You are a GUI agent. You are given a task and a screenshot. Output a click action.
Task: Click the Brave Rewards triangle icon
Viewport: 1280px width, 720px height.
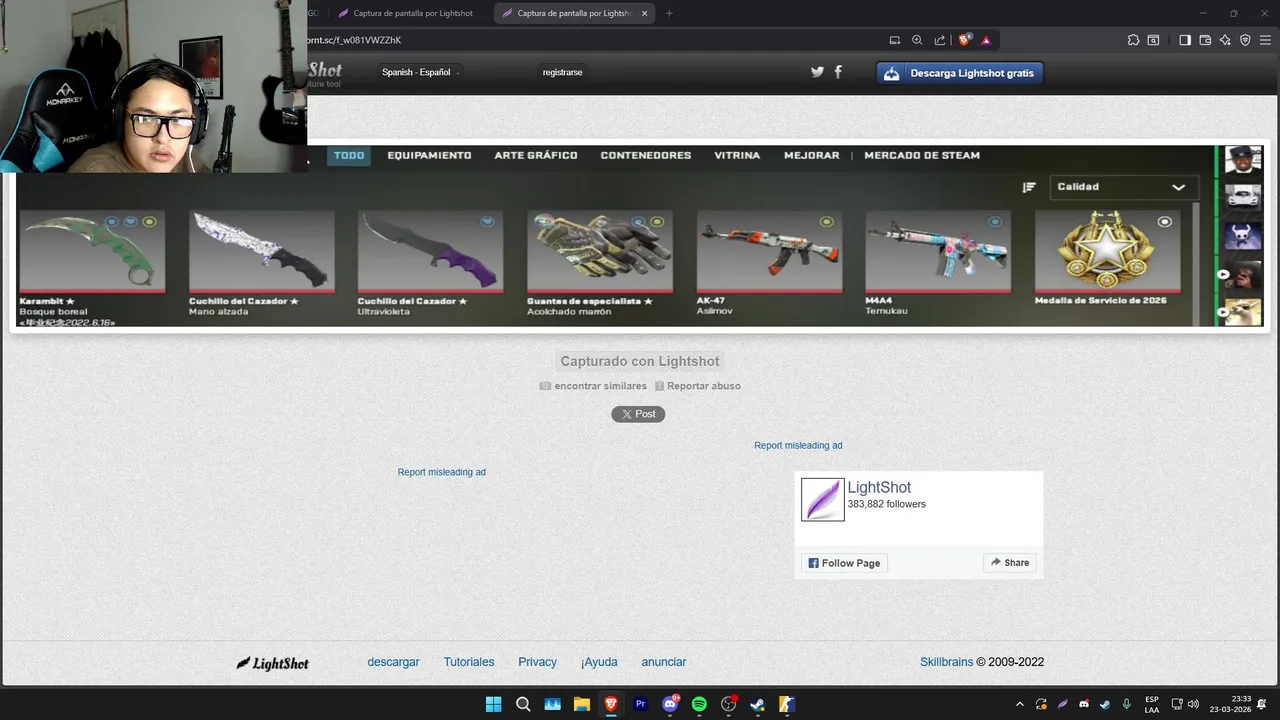tap(986, 40)
